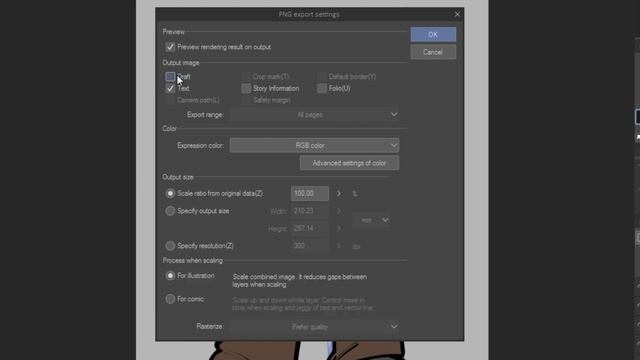Enable the Draft checkbox
This screenshot has width=640, height=360.
pyautogui.click(x=170, y=77)
